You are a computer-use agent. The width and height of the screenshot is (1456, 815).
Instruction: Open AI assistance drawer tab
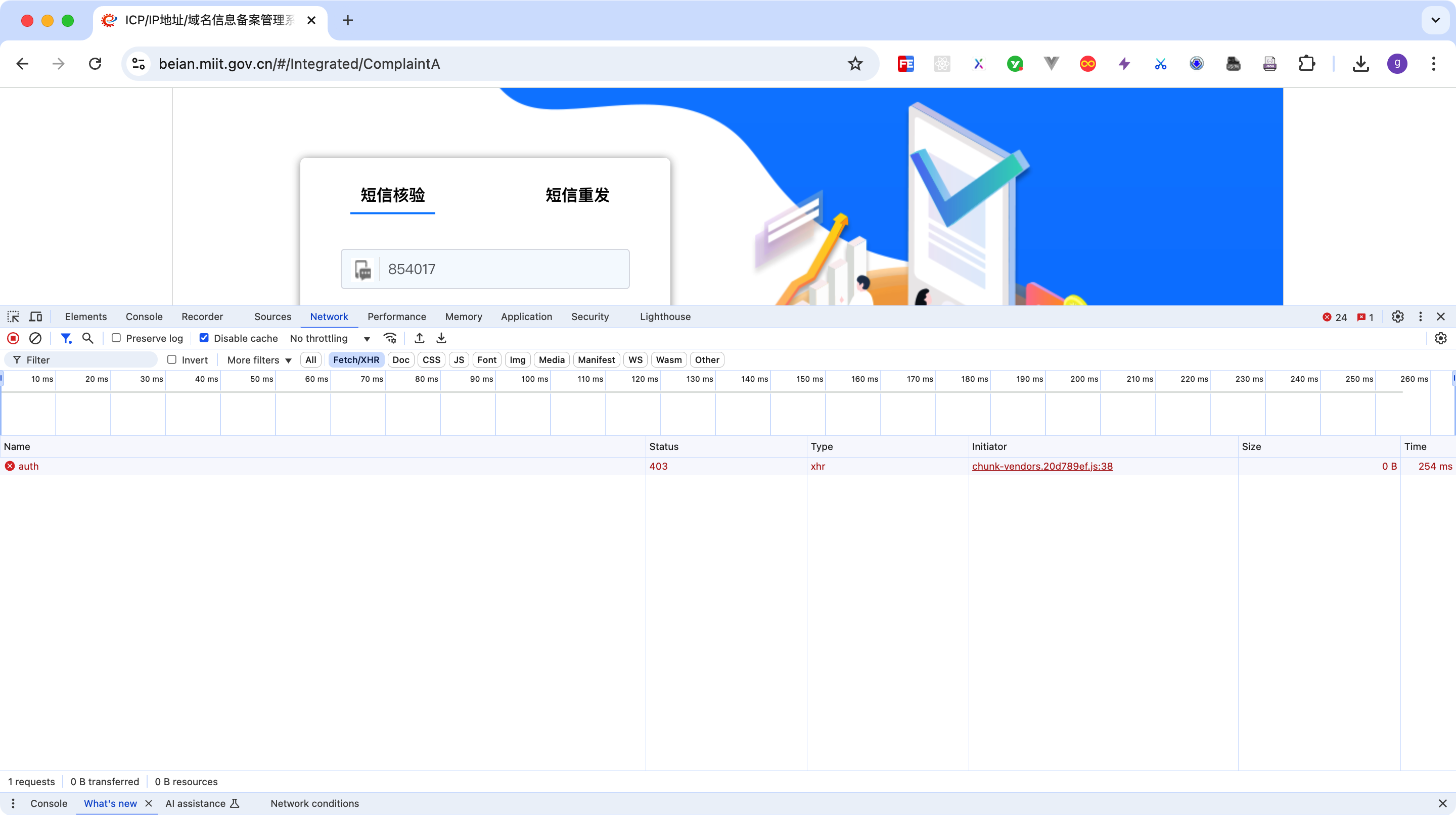pos(202,803)
